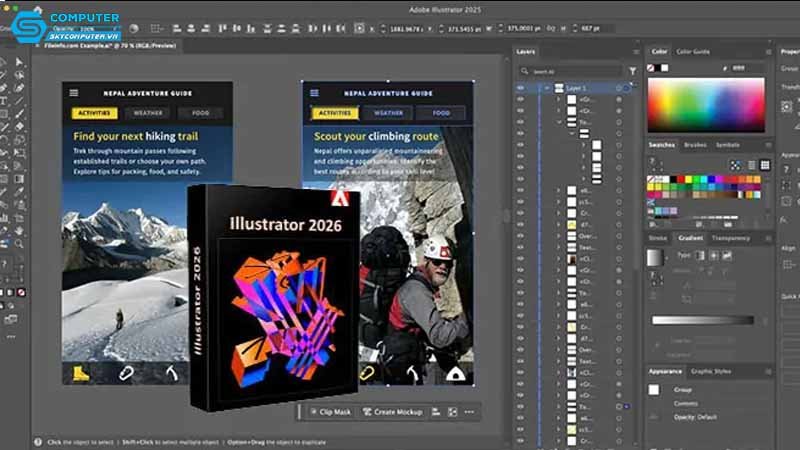
Task: Choose the red swatch in Swatches panel
Action: (681, 179)
